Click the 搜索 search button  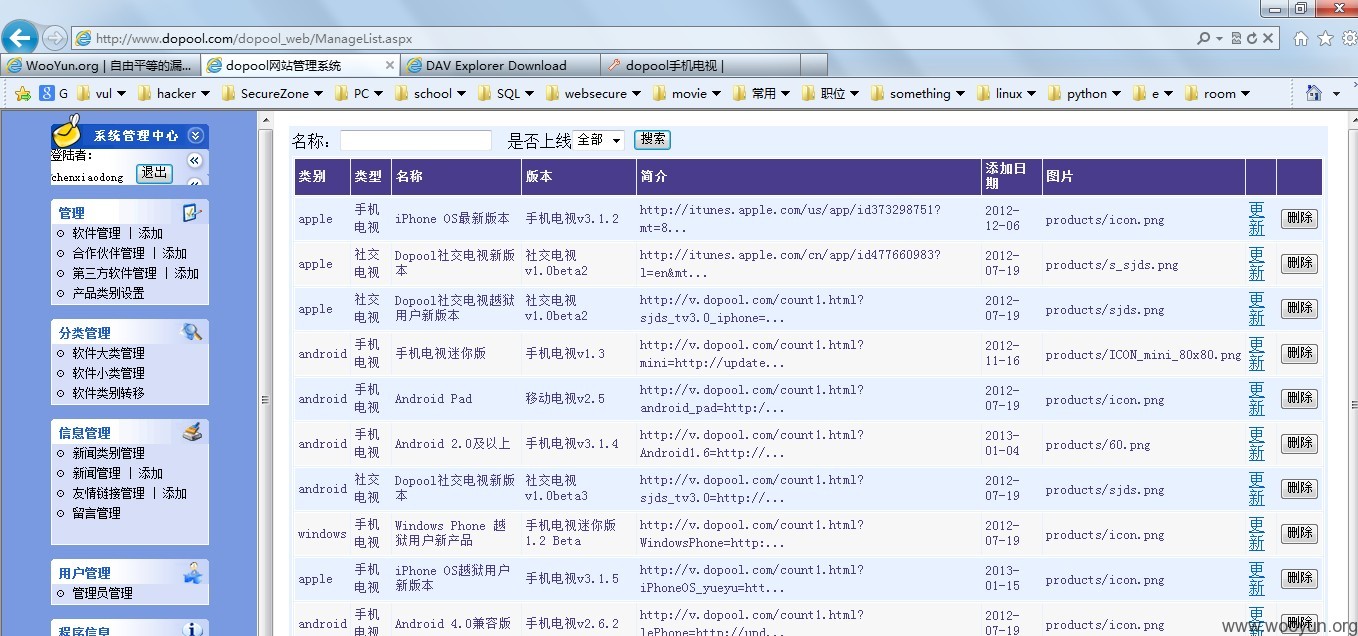(652, 139)
